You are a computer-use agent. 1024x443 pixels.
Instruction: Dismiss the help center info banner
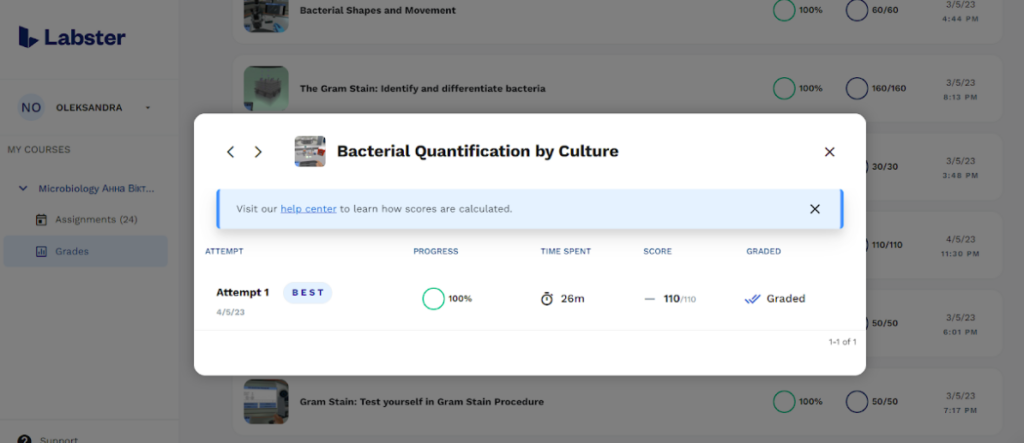tap(815, 209)
